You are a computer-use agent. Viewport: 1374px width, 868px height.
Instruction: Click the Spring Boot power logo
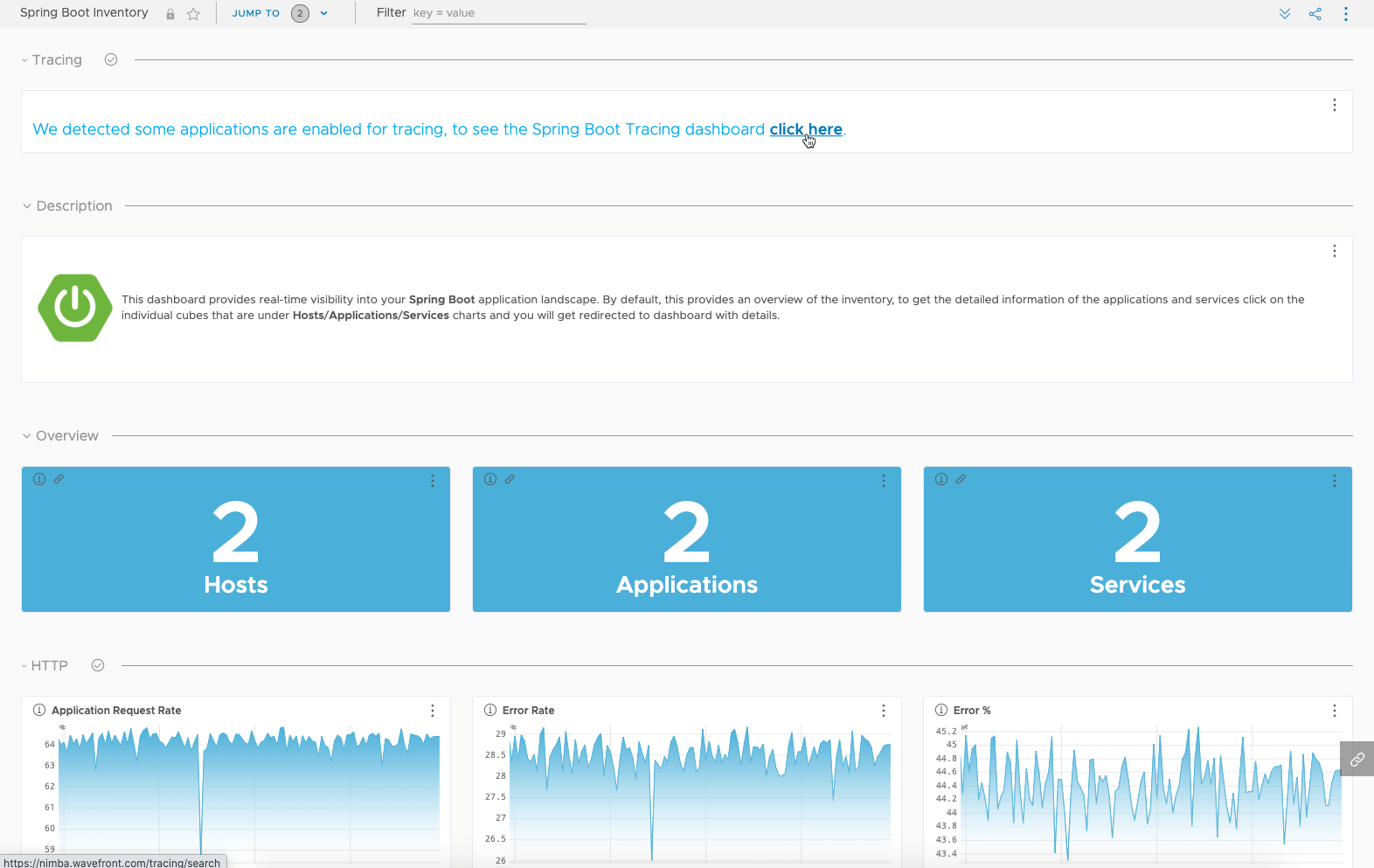click(75, 308)
